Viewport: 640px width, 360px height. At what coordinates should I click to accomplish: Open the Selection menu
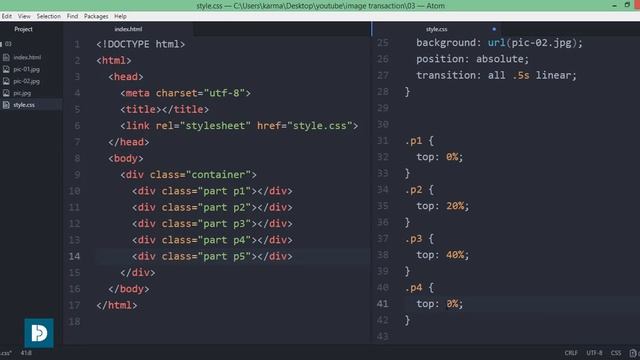(49, 16)
